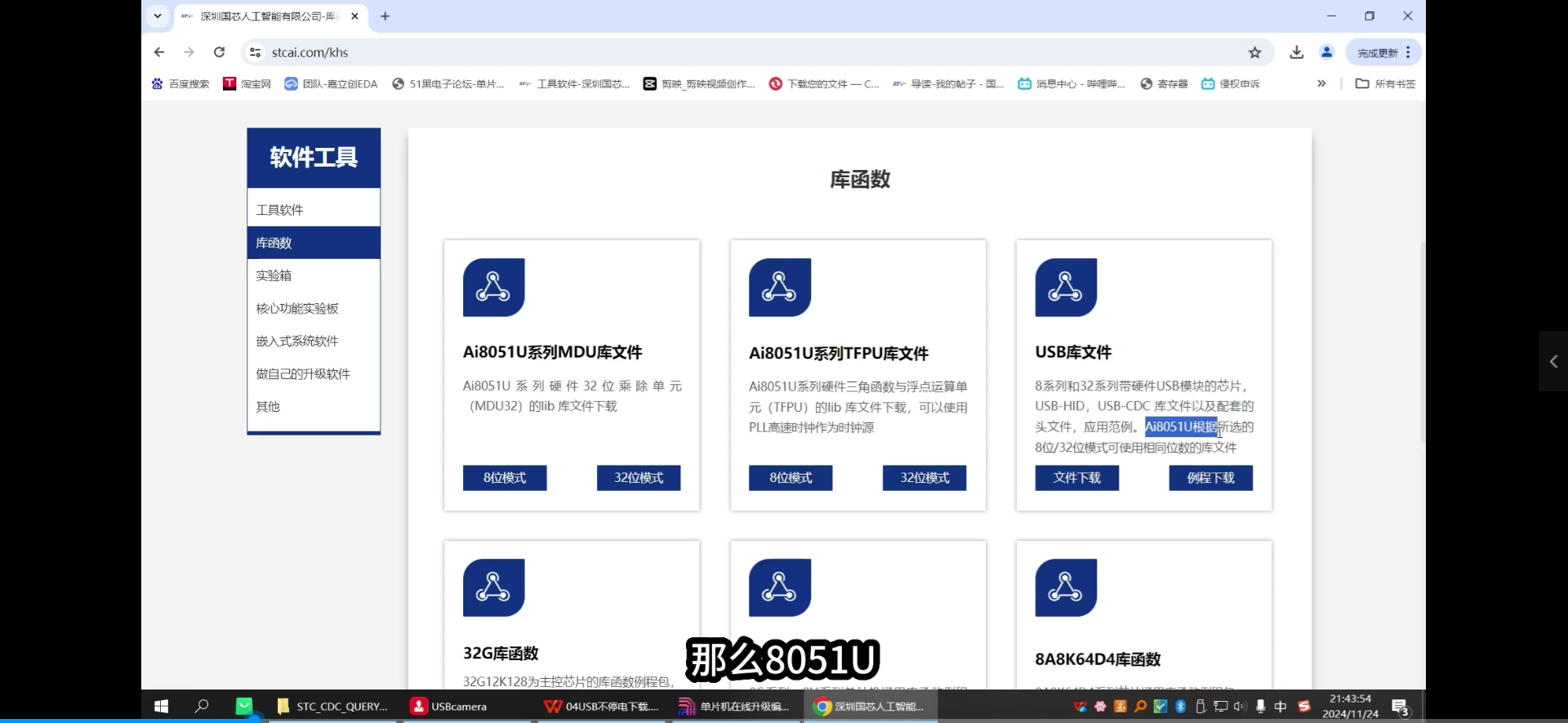
Task: Click the Ai8051U系列TFPU库文件 title
Action: [839, 353]
